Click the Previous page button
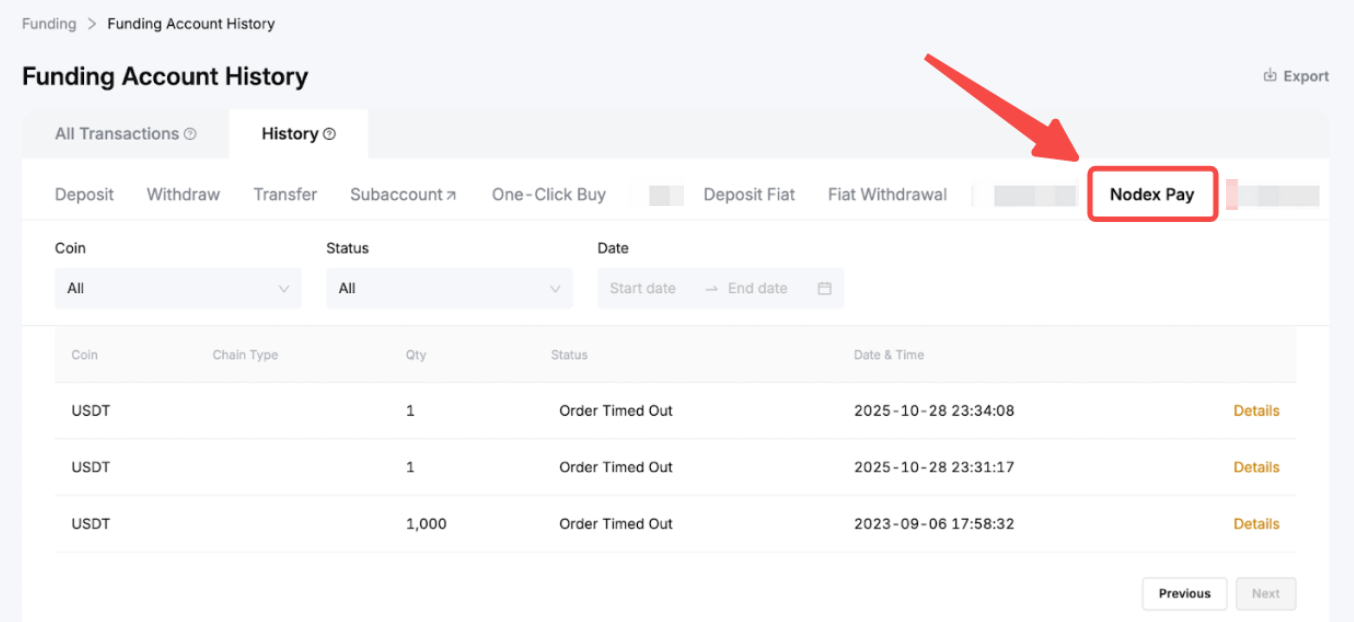The image size is (1354, 622). 1184,593
